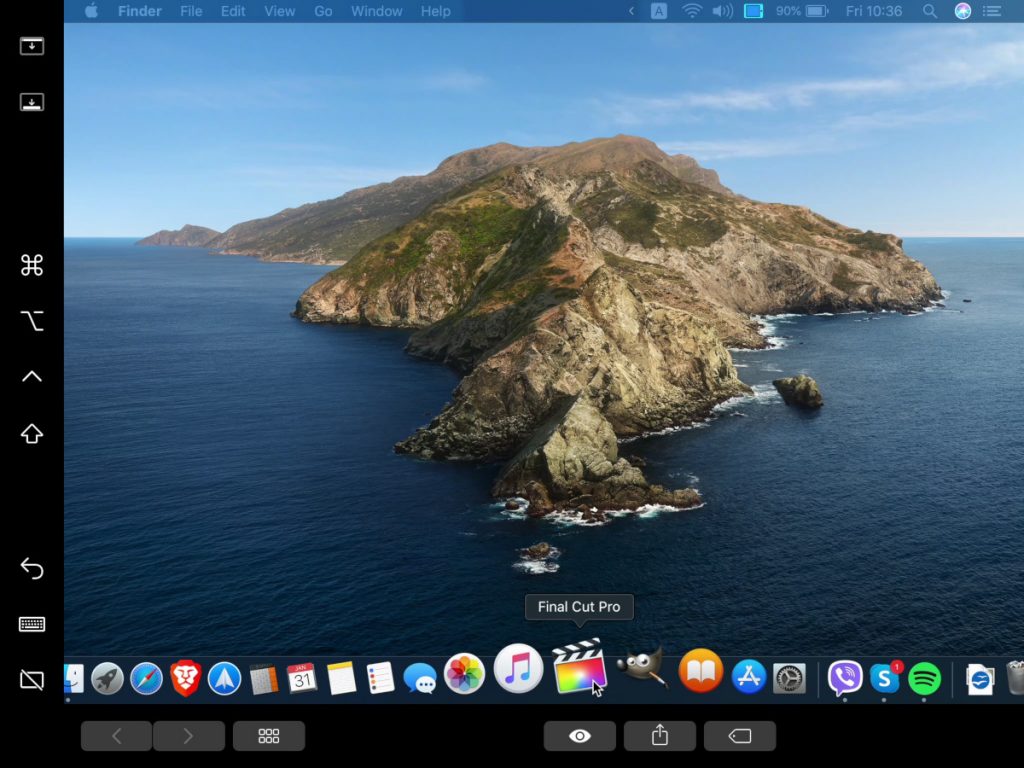Open Spark mail app in Dock
The height and width of the screenshot is (768, 1024).
(224, 679)
